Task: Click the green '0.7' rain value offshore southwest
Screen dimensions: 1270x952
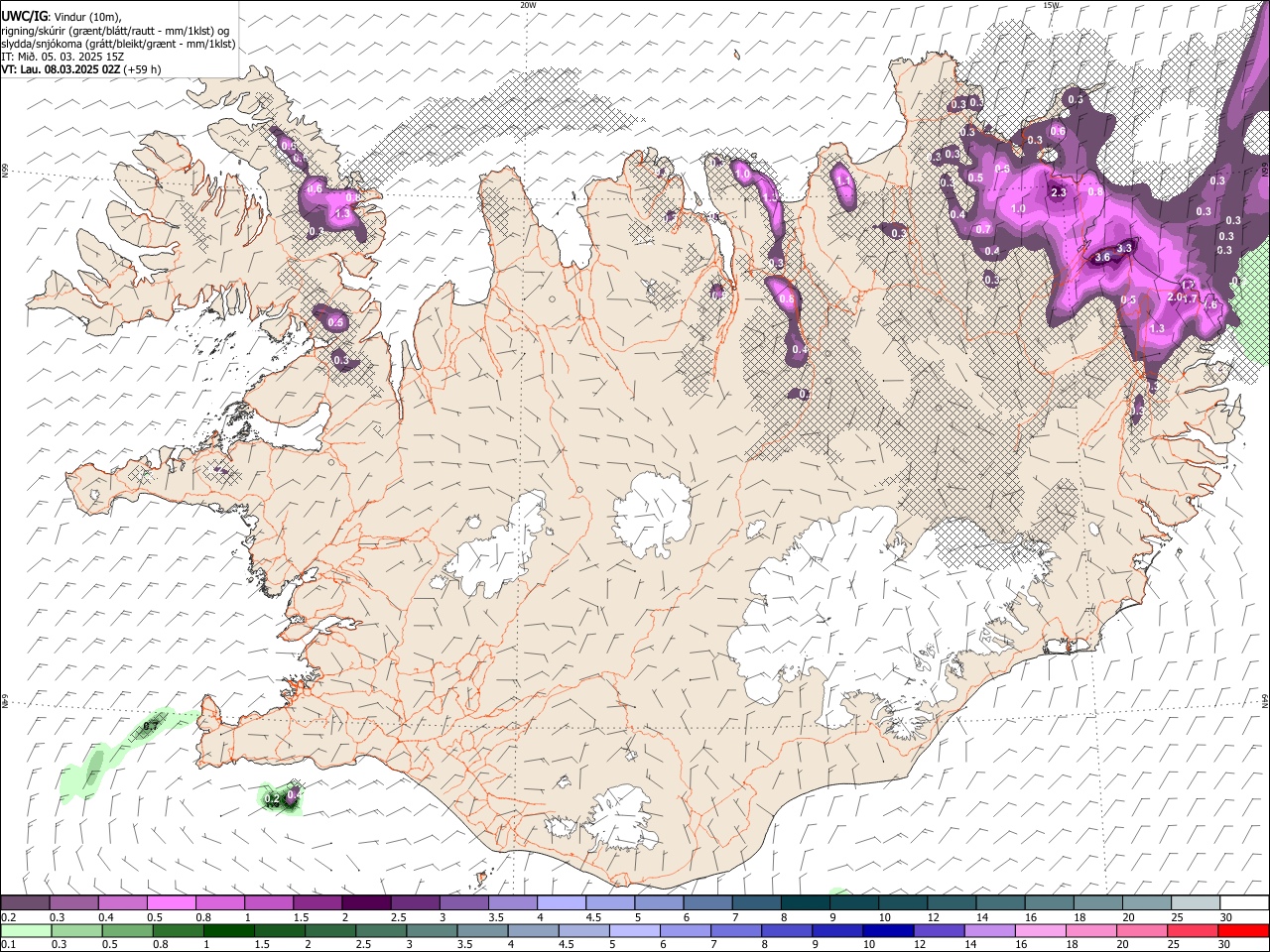Action: (x=151, y=727)
